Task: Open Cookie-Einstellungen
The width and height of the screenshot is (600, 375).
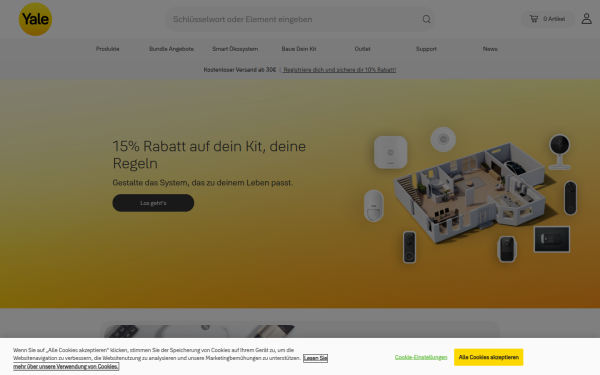Action: tap(421, 357)
